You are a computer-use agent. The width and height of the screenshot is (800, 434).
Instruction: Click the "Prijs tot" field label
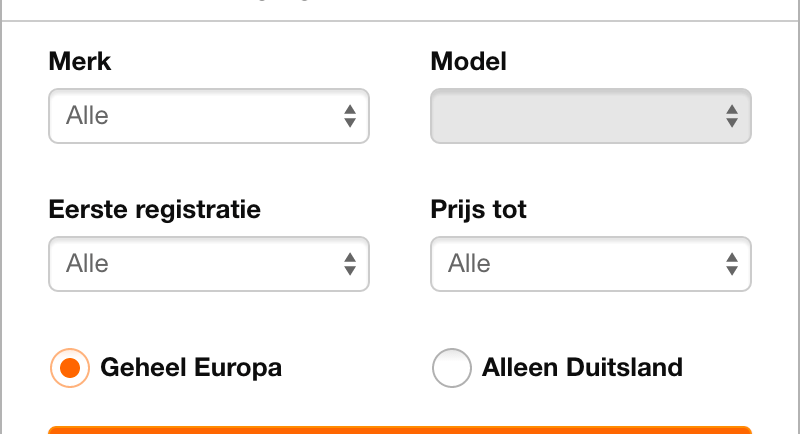pos(479,210)
